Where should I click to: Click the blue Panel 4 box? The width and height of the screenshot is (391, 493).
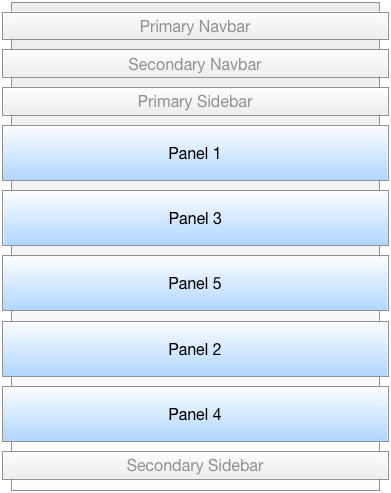pyautogui.click(x=195, y=414)
